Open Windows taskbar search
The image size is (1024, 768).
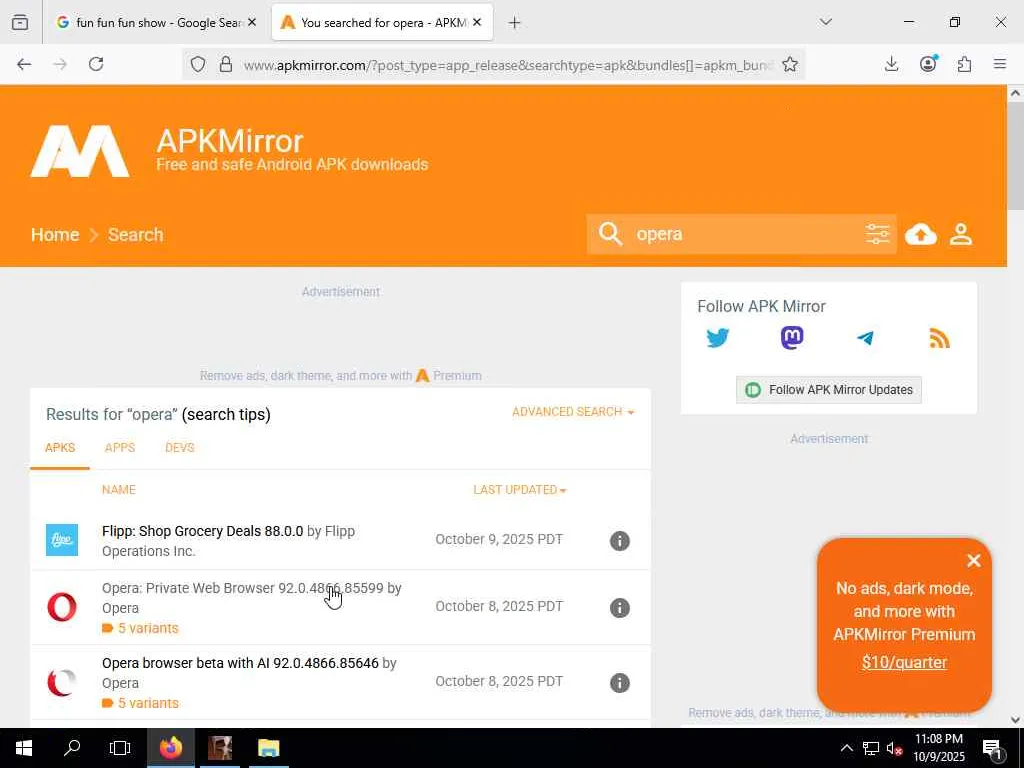pos(72,748)
